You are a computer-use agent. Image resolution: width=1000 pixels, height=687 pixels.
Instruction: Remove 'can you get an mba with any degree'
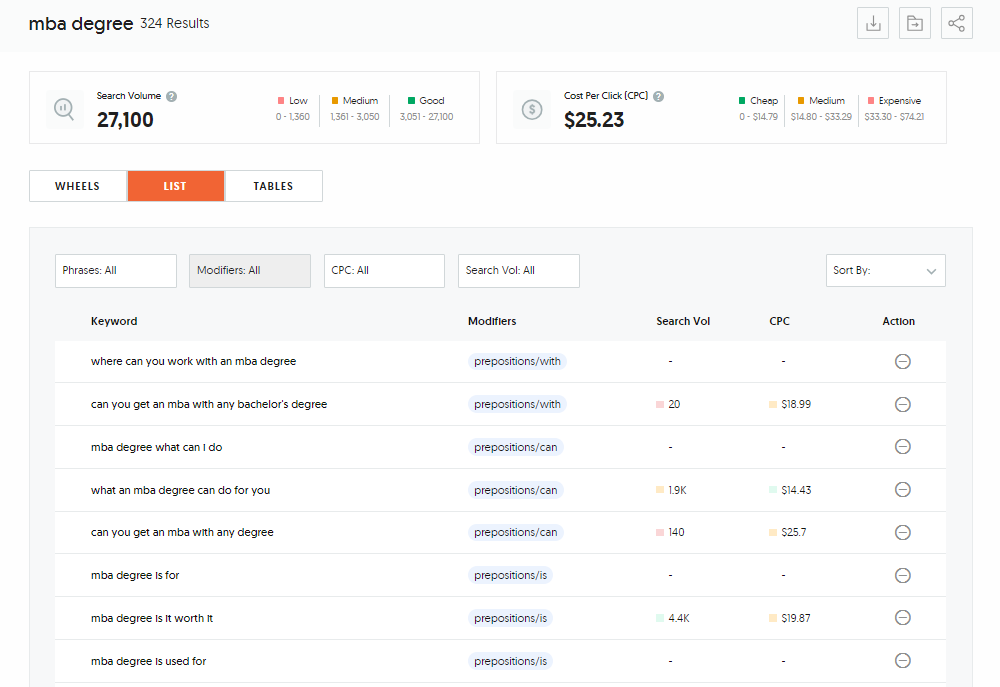point(902,532)
